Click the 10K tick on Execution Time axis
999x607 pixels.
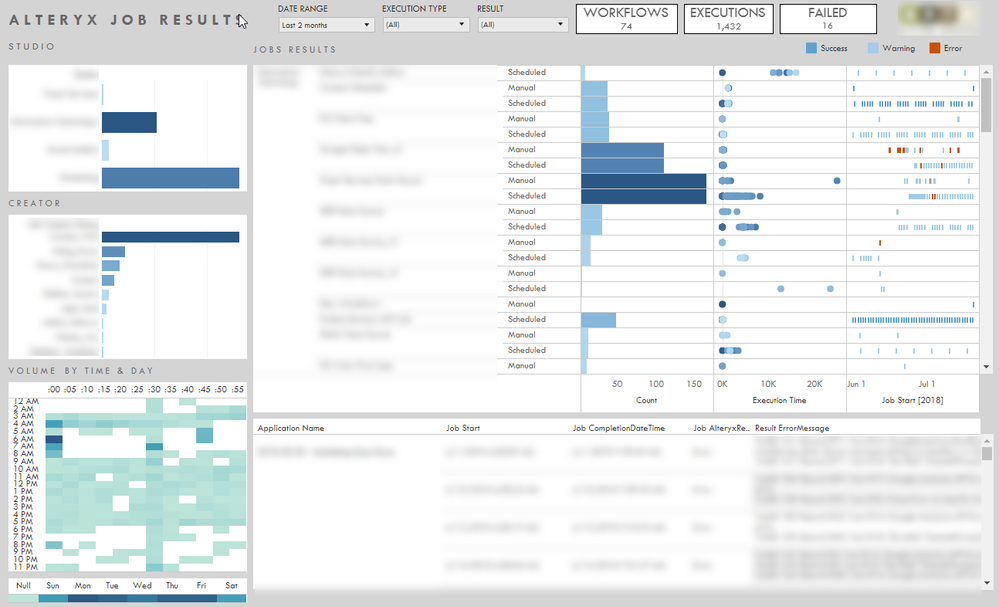coord(768,384)
